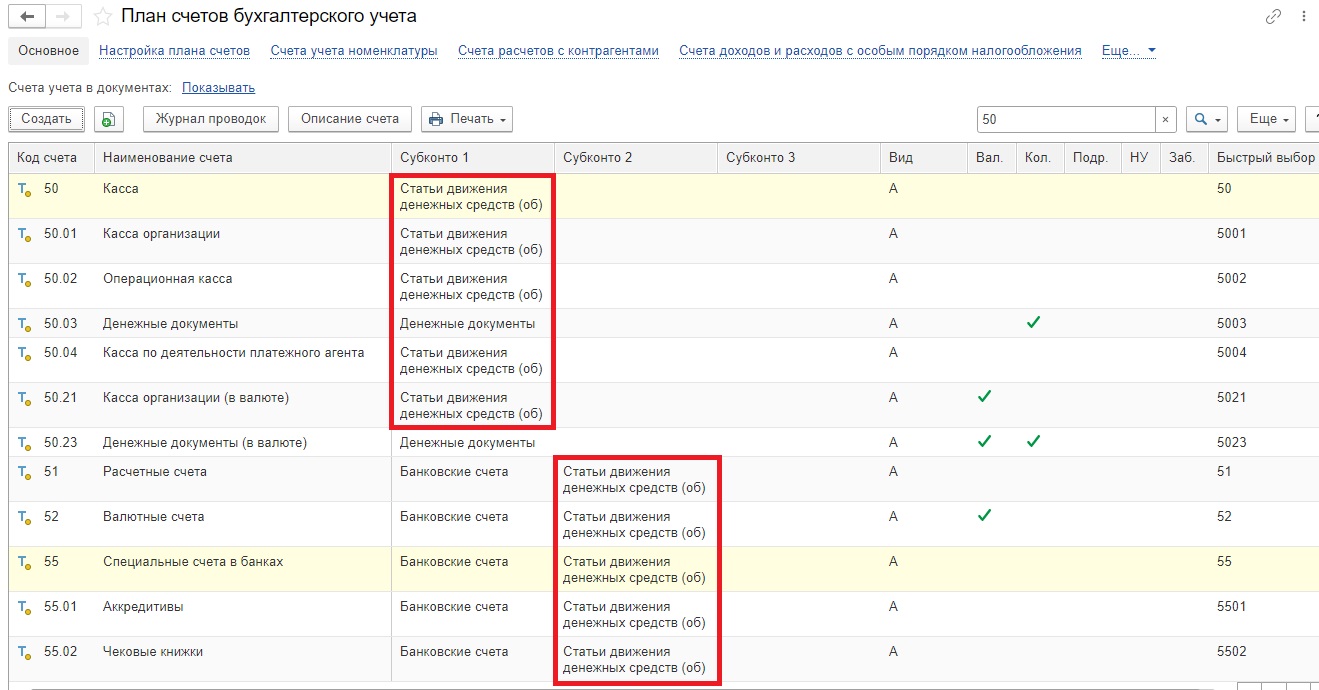This screenshot has height=690, width=1319.
Task: Open the Настройка плана счетов tab
Action: [x=175, y=51]
